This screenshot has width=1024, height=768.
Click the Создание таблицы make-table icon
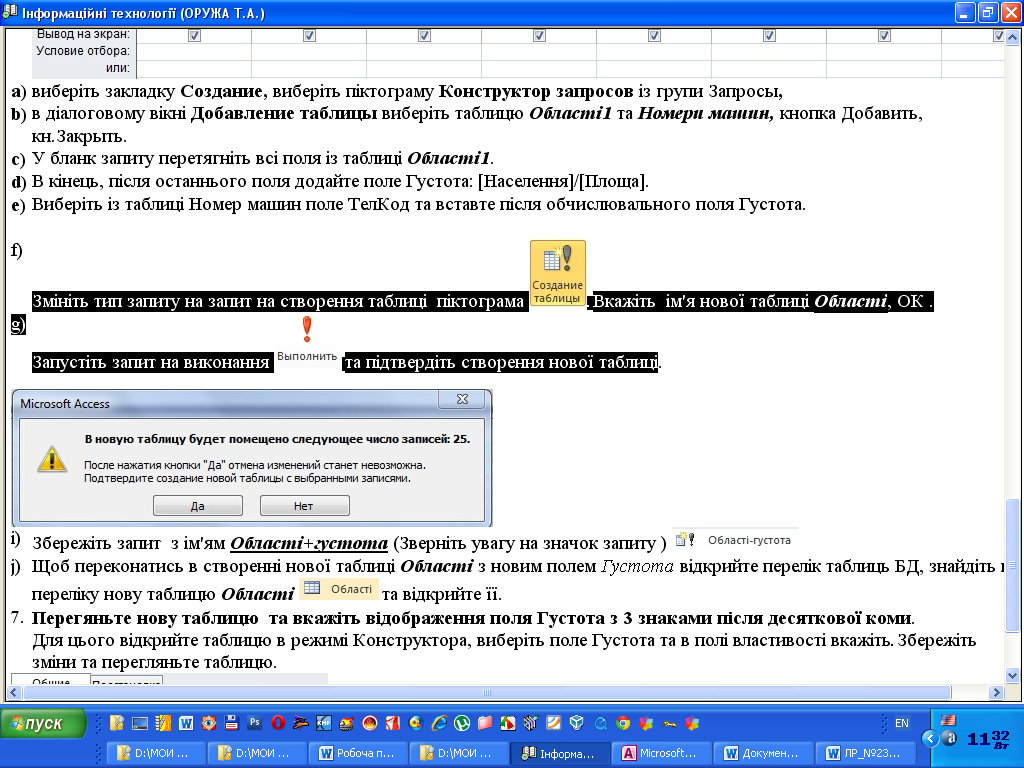pos(557,272)
